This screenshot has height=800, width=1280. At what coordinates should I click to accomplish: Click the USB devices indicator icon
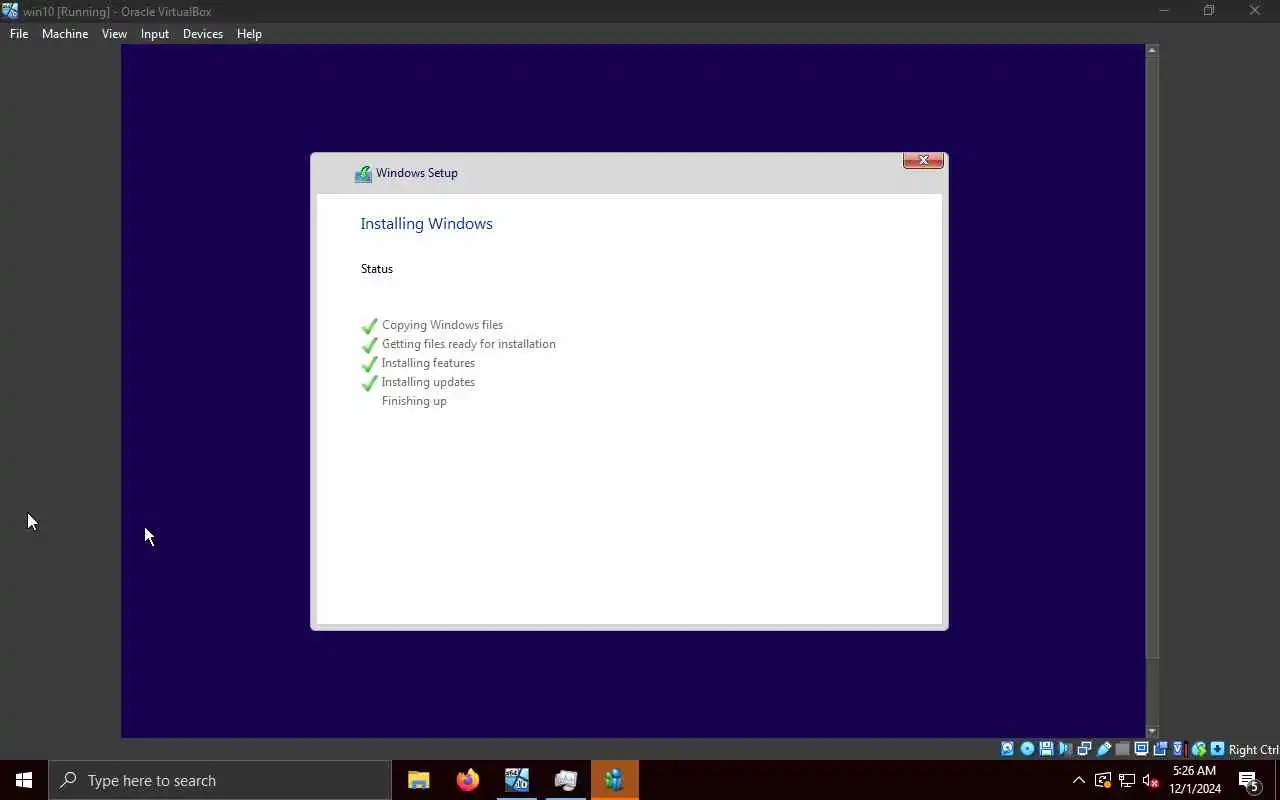(1103, 749)
